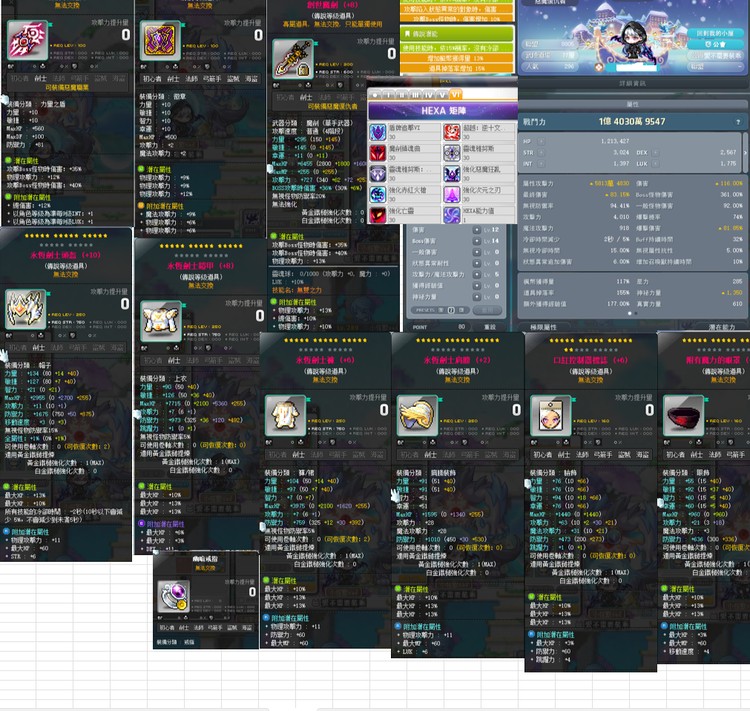Click the plus button next to INT
The height and width of the screenshot is (711, 750).
click(541, 164)
